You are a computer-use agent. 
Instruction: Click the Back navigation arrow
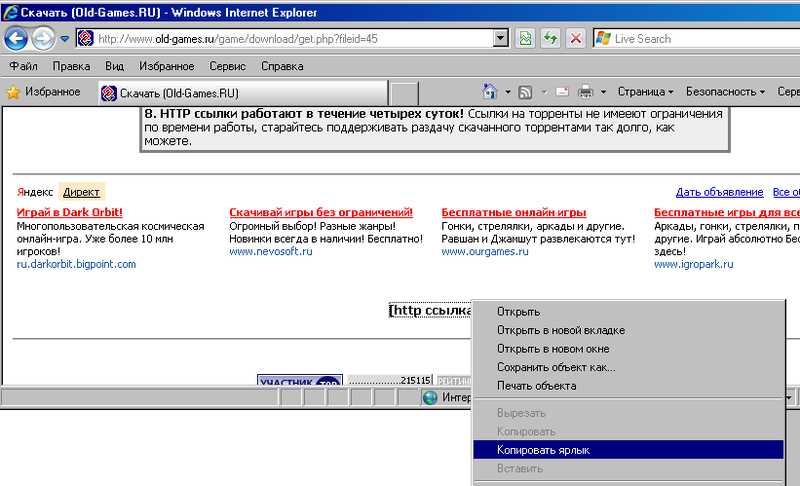point(15,38)
